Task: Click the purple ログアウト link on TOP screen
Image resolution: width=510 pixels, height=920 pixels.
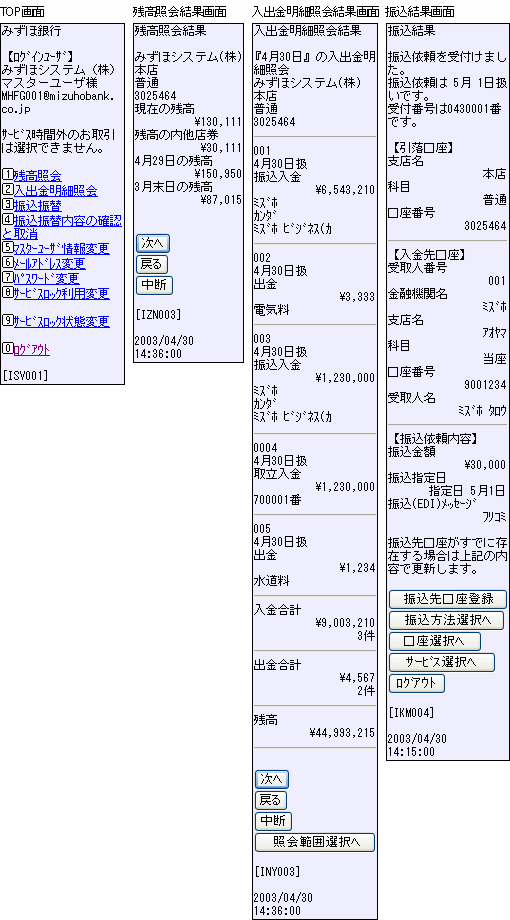Action: click(32, 350)
